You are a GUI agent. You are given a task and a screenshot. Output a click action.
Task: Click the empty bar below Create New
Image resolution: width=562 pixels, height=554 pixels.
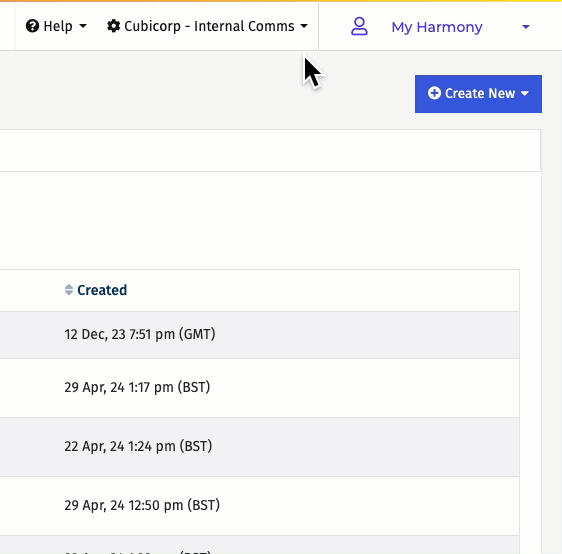270,151
